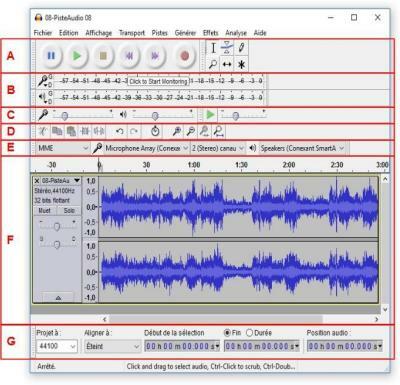Open the MME audio host dropdown
Screen dimensions: 400x385
(63, 148)
